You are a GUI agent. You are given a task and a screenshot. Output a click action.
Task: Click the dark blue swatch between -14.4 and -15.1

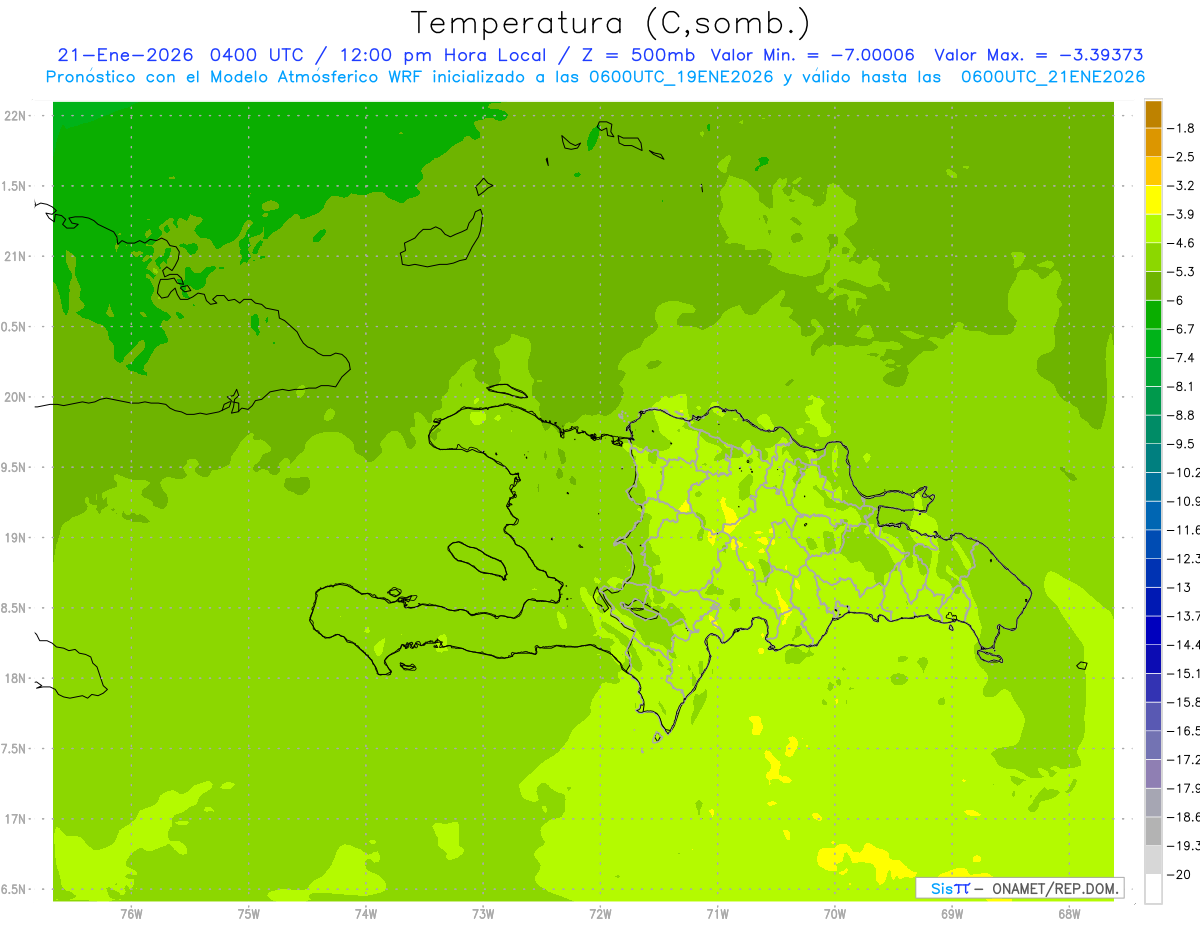tap(1153, 659)
